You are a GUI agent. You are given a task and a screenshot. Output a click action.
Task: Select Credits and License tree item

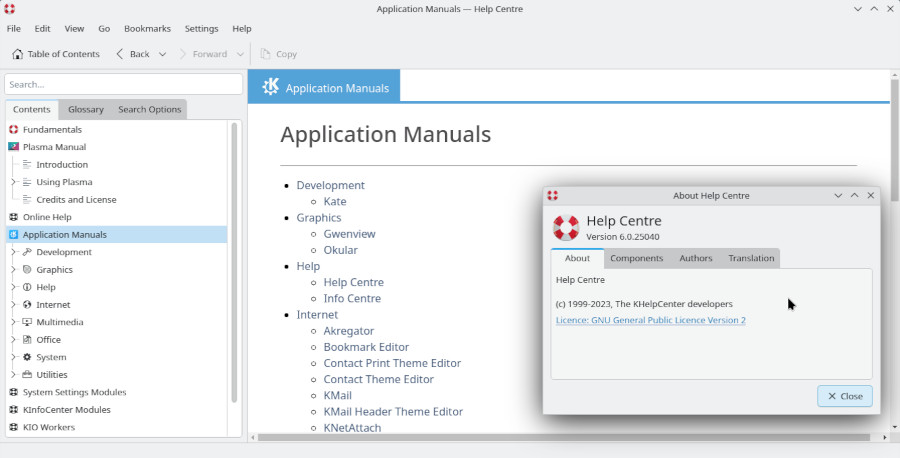pos(76,200)
